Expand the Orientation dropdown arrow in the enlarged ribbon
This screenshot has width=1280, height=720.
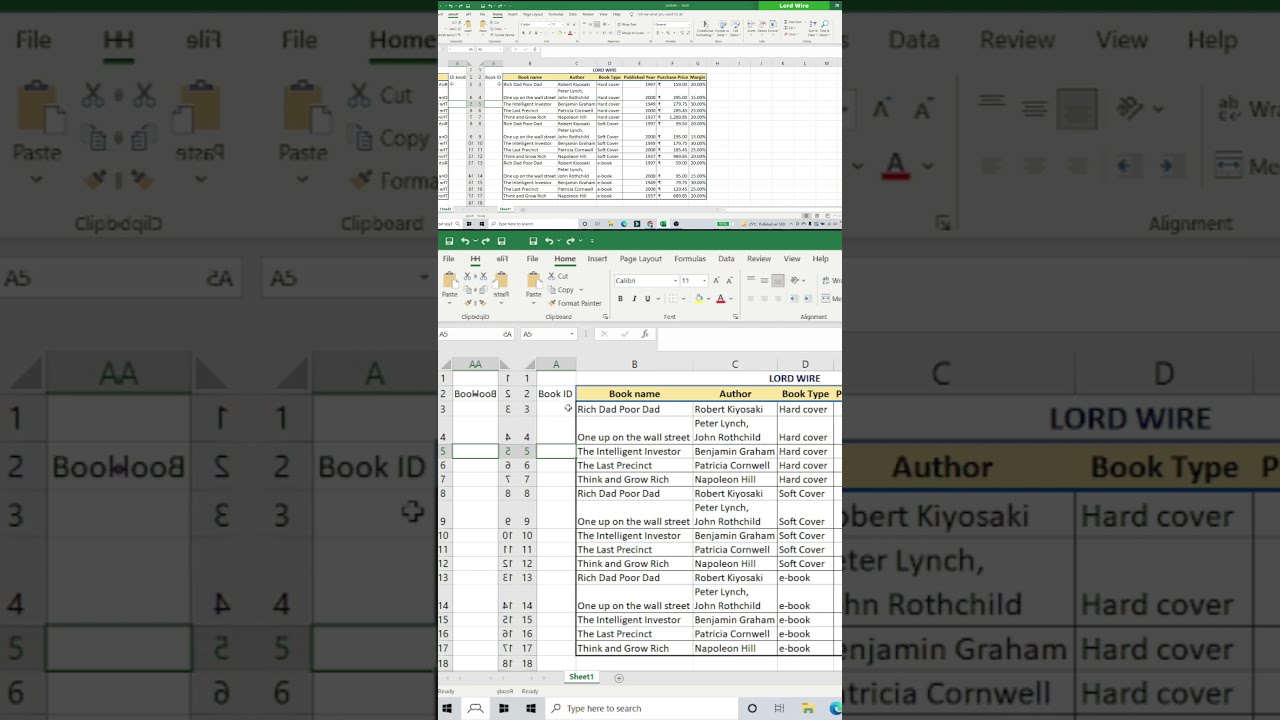coord(804,281)
